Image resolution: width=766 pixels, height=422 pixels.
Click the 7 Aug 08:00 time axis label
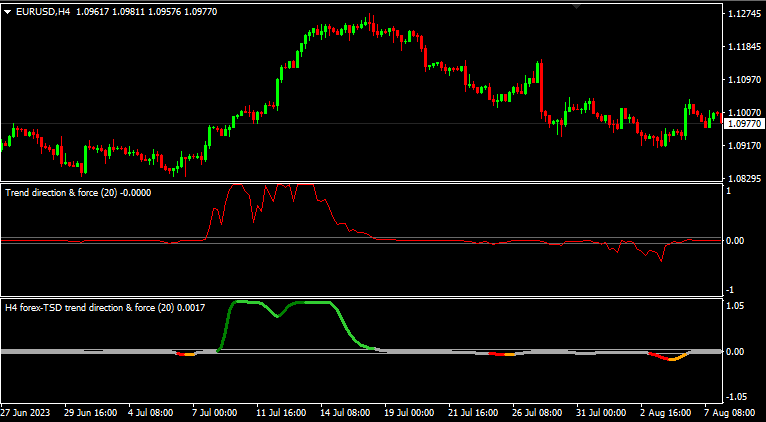(732, 413)
